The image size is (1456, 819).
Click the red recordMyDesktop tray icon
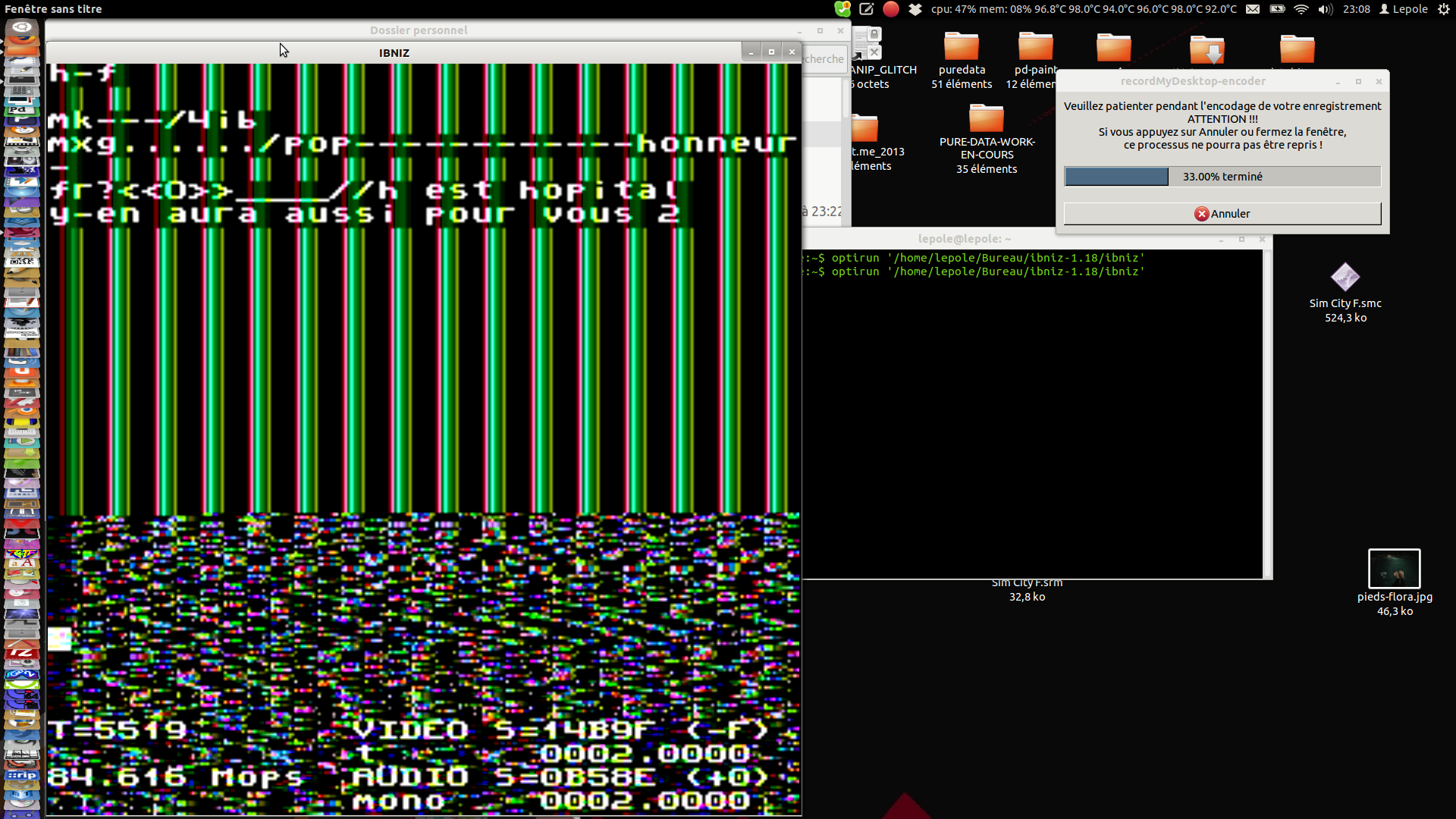point(891,9)
